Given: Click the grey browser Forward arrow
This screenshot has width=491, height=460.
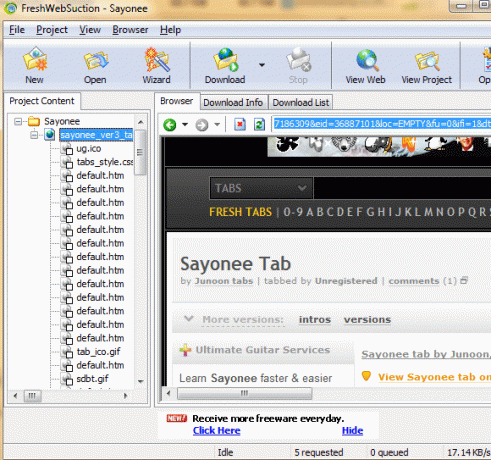Looking at the screenshot, I should [202, 125].
